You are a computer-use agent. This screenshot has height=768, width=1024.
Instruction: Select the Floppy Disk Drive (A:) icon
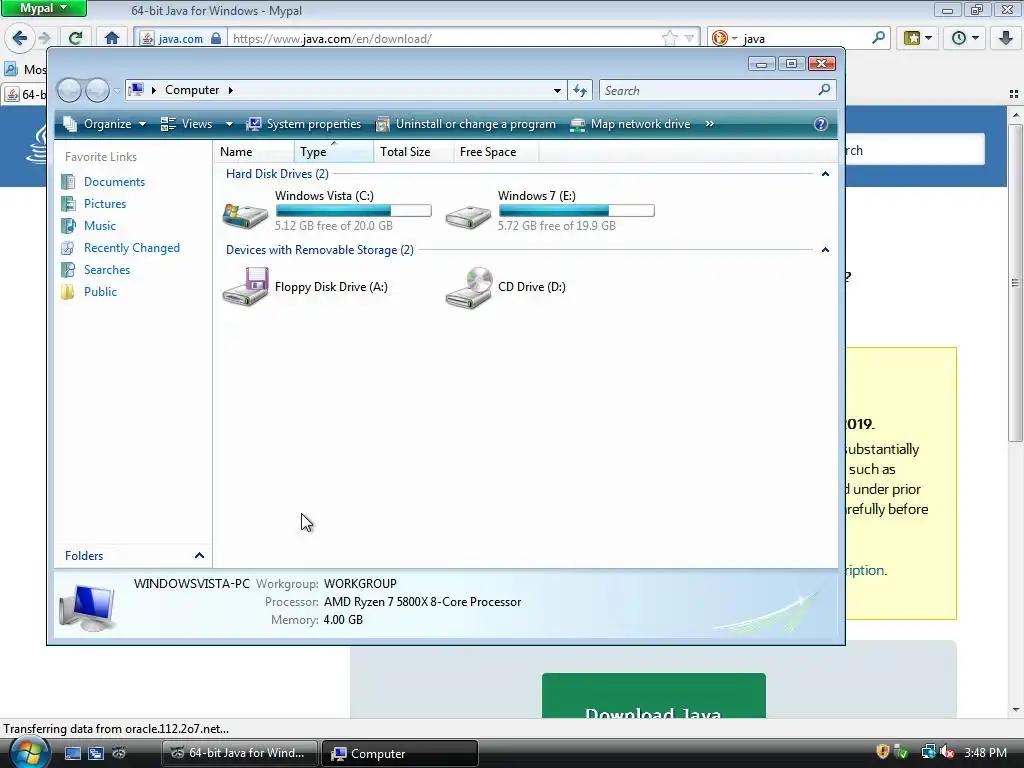click(x=245, y=286)
